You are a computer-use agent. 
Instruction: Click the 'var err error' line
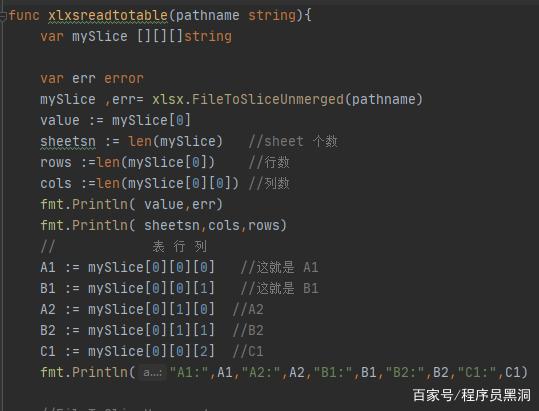pyautogui.click(x=92, y=79)
